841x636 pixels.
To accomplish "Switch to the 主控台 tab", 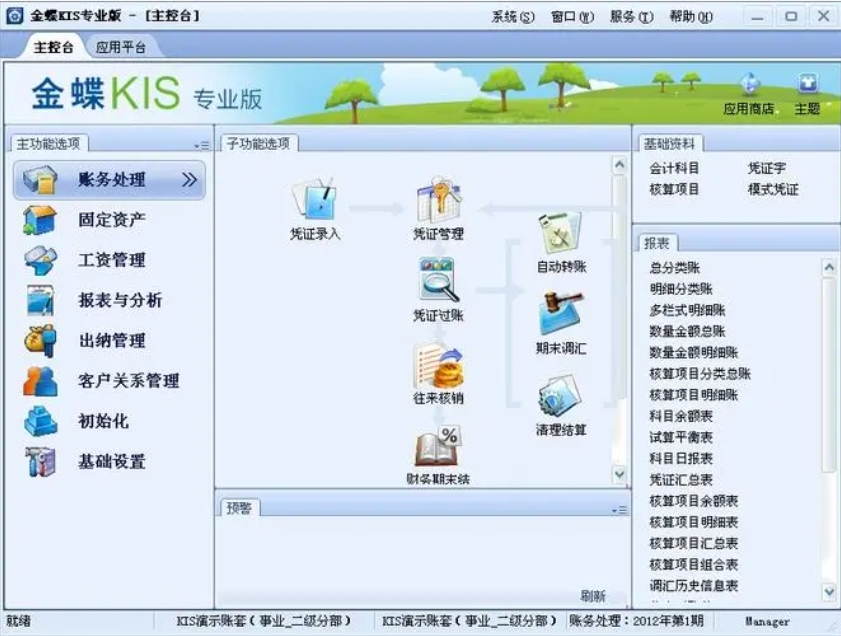I will click(53, 47).
